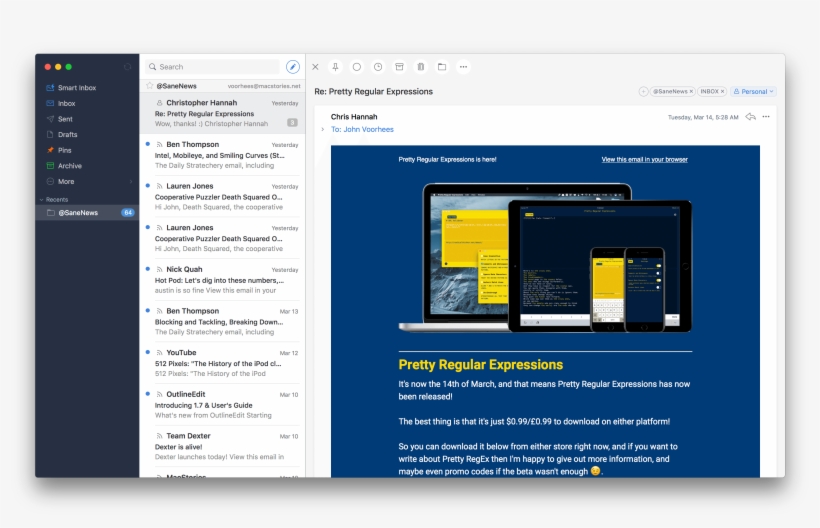Click the feed icon beside OutlineEdit
Viewport: 820px width, 528px height.
coord(160,394)
